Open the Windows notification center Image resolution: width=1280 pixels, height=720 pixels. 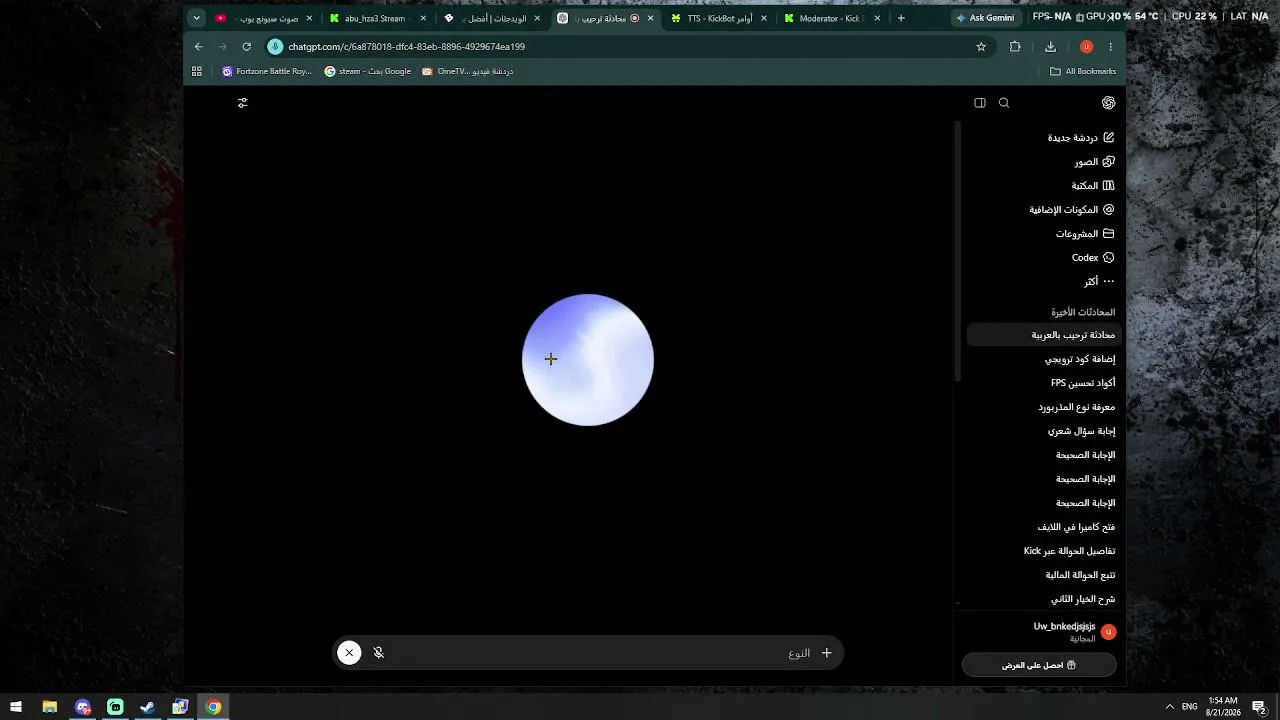pos(1260,707)
